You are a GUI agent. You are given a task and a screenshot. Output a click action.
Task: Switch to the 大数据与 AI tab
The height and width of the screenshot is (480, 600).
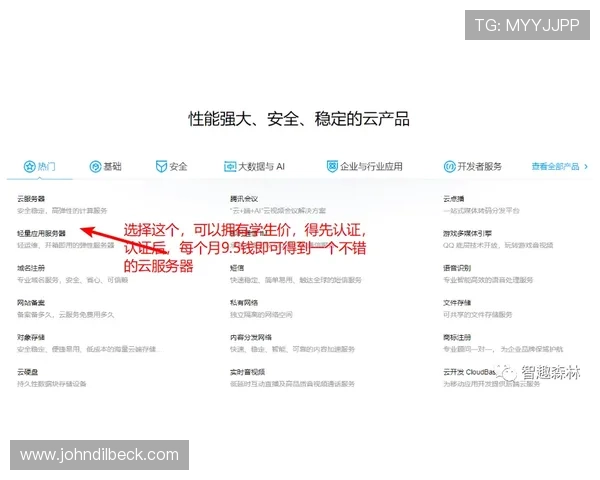tap(254, 167)
